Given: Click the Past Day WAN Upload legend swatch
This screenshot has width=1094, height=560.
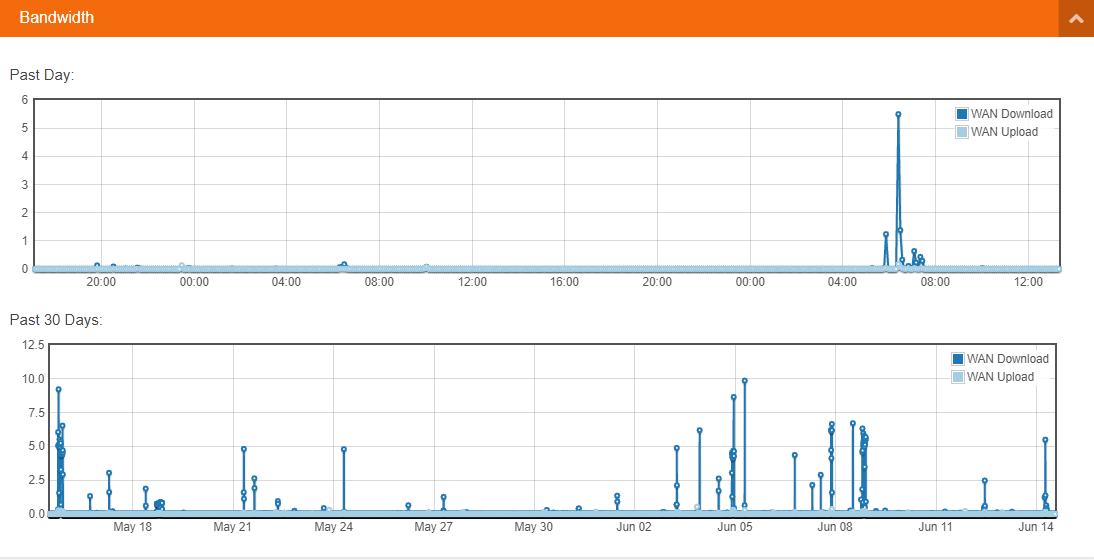Looking at the screenshot, I should click(x=962, y=132).
